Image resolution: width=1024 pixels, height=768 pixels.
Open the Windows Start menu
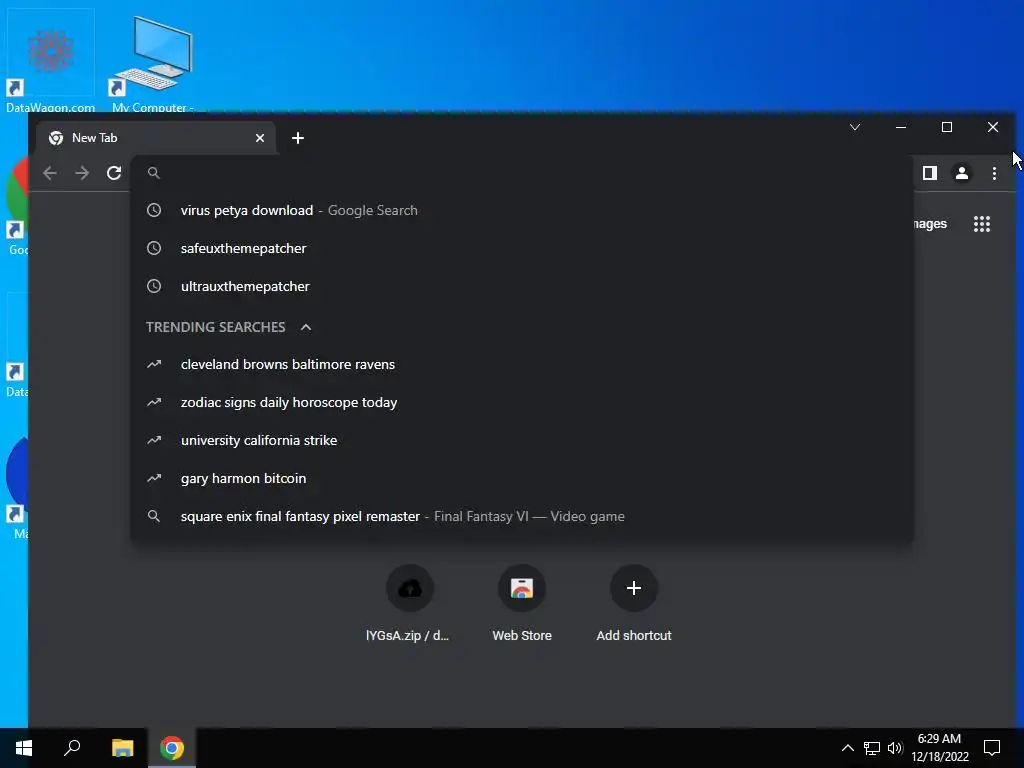click(x=24, y=748)
